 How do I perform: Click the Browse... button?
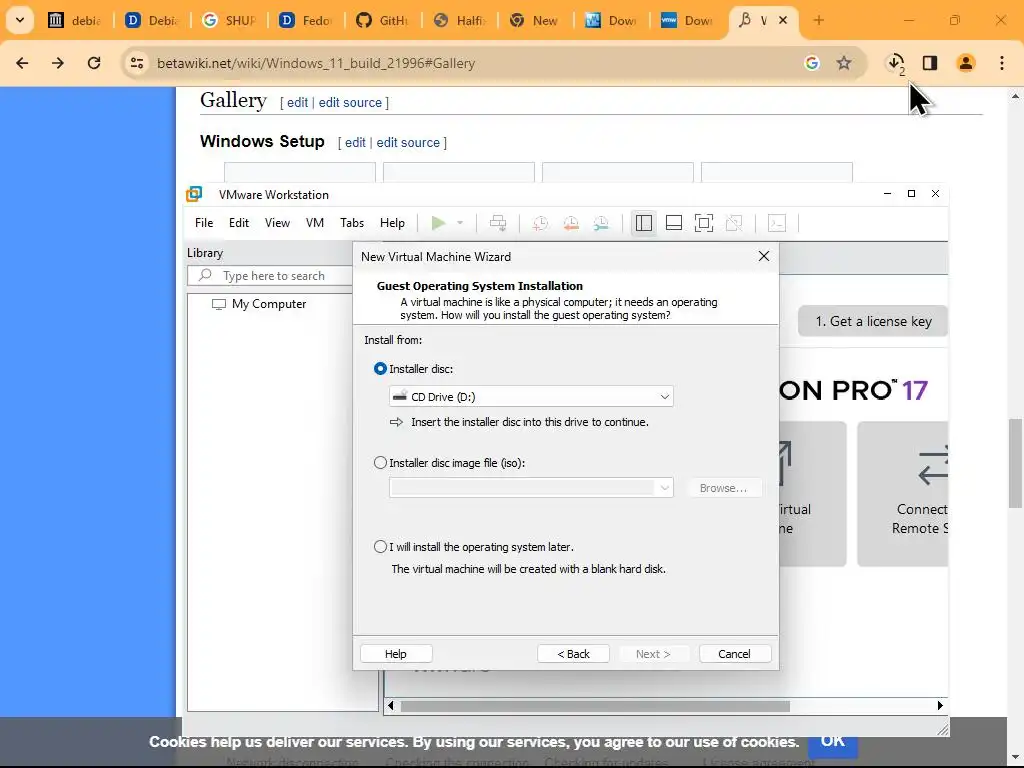(724, 488)
